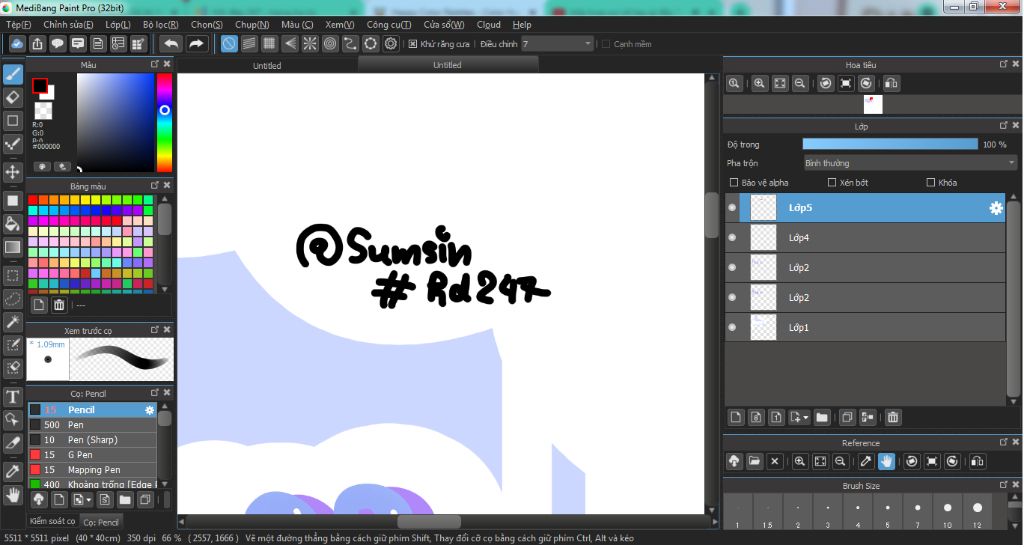Click the black foreground color swatch
This screenshot has height=548, width=1024.
pos(40,86)
